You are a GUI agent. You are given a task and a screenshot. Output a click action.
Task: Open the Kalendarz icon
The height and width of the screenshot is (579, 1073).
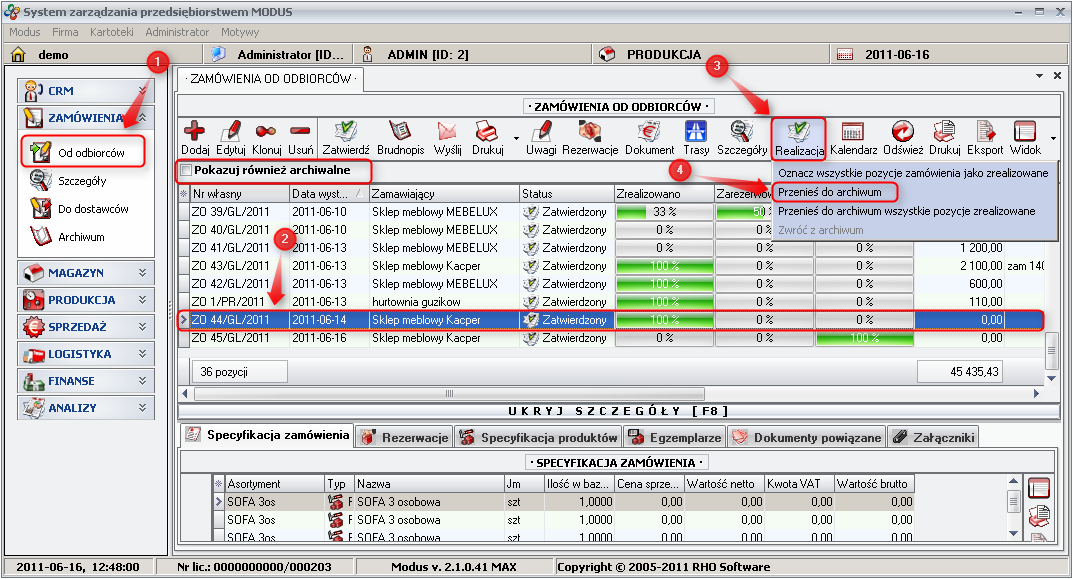coord(851,137)
